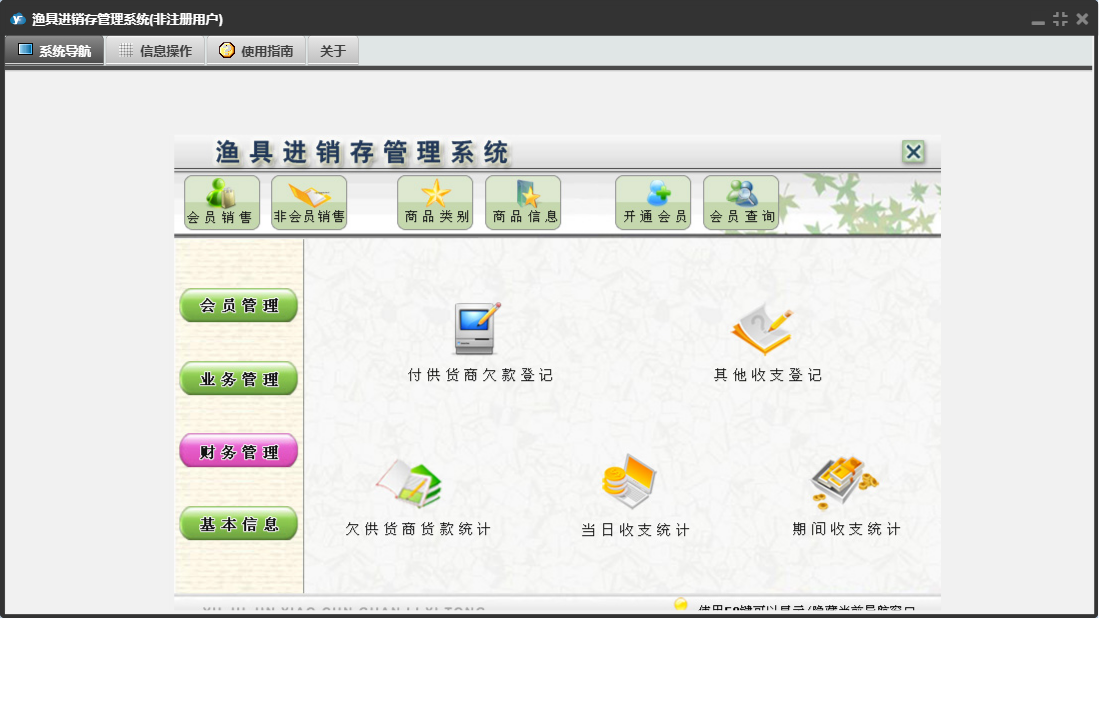This screenshot has height=723, width=1099.
Task: Click the 当日收支统计 label
Action: pos(635,530)
